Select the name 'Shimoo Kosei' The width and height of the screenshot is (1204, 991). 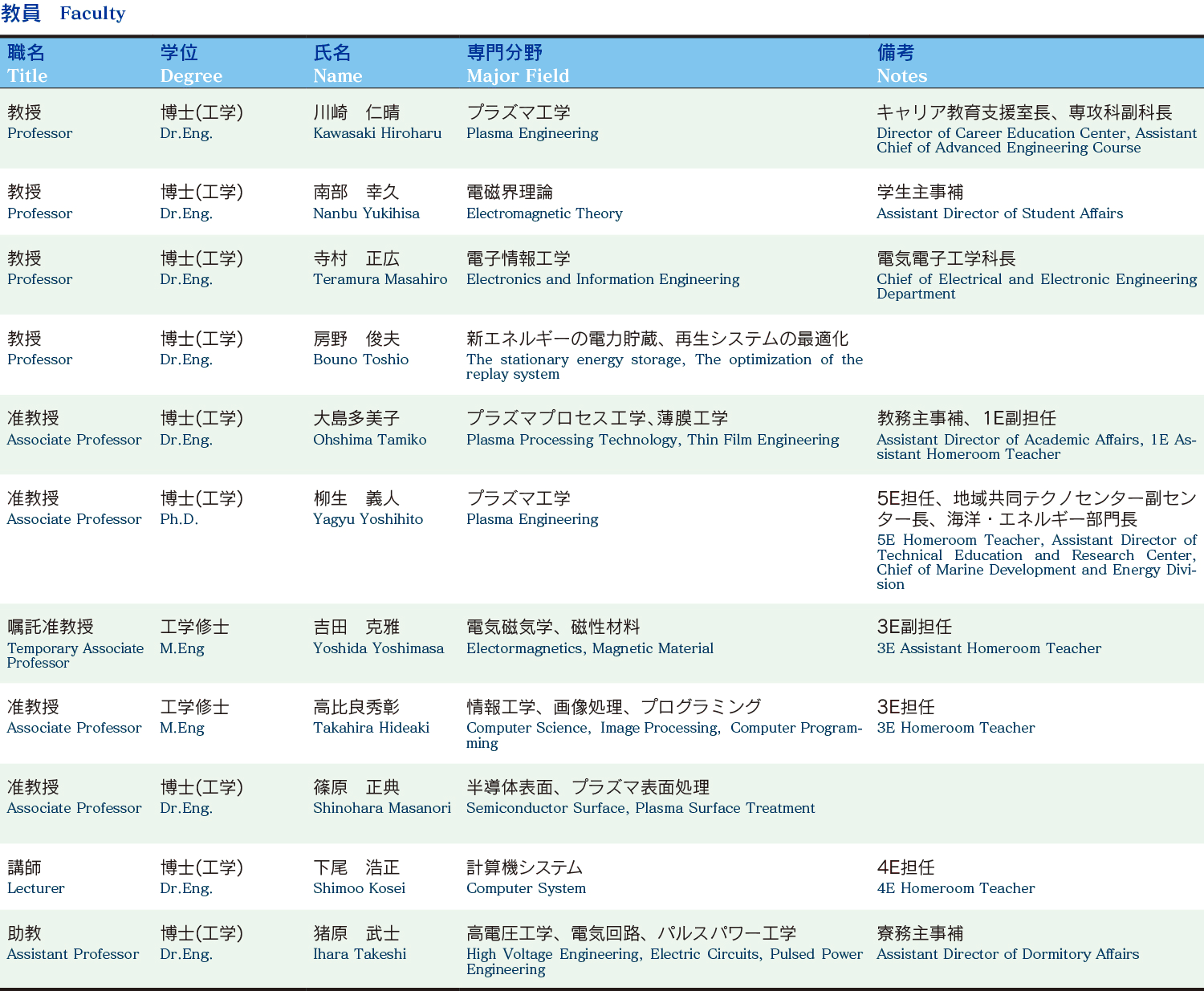(x=359, y=888)
